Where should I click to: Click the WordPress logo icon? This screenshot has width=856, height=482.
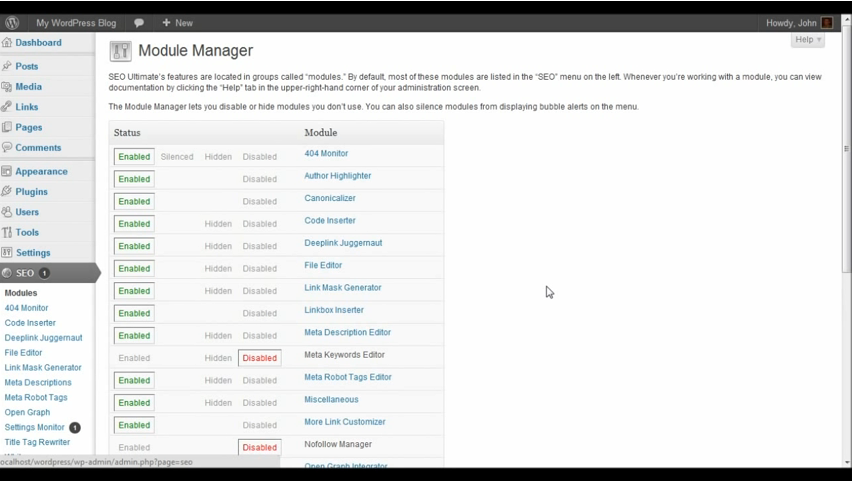click(x=12, y=23)
